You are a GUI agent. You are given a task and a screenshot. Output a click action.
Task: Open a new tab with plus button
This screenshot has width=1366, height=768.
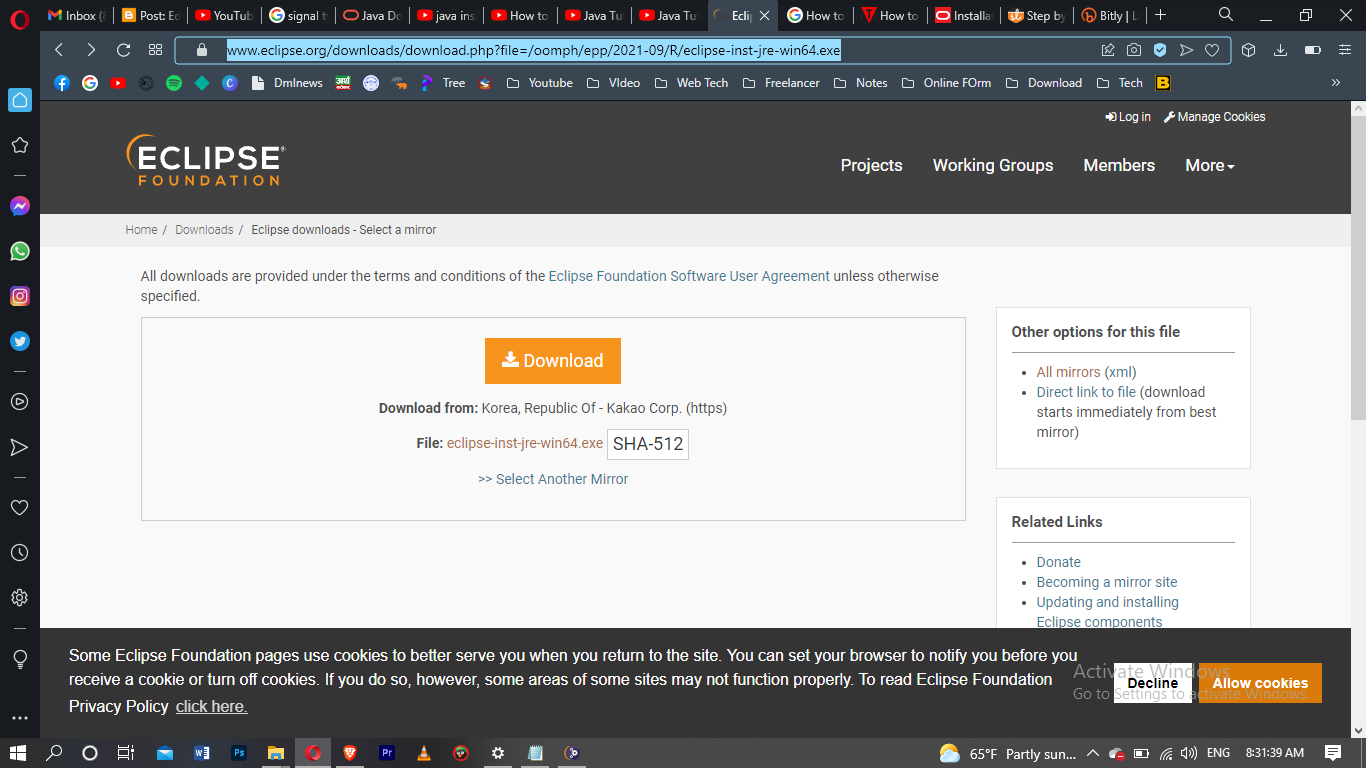(1161, 15)
